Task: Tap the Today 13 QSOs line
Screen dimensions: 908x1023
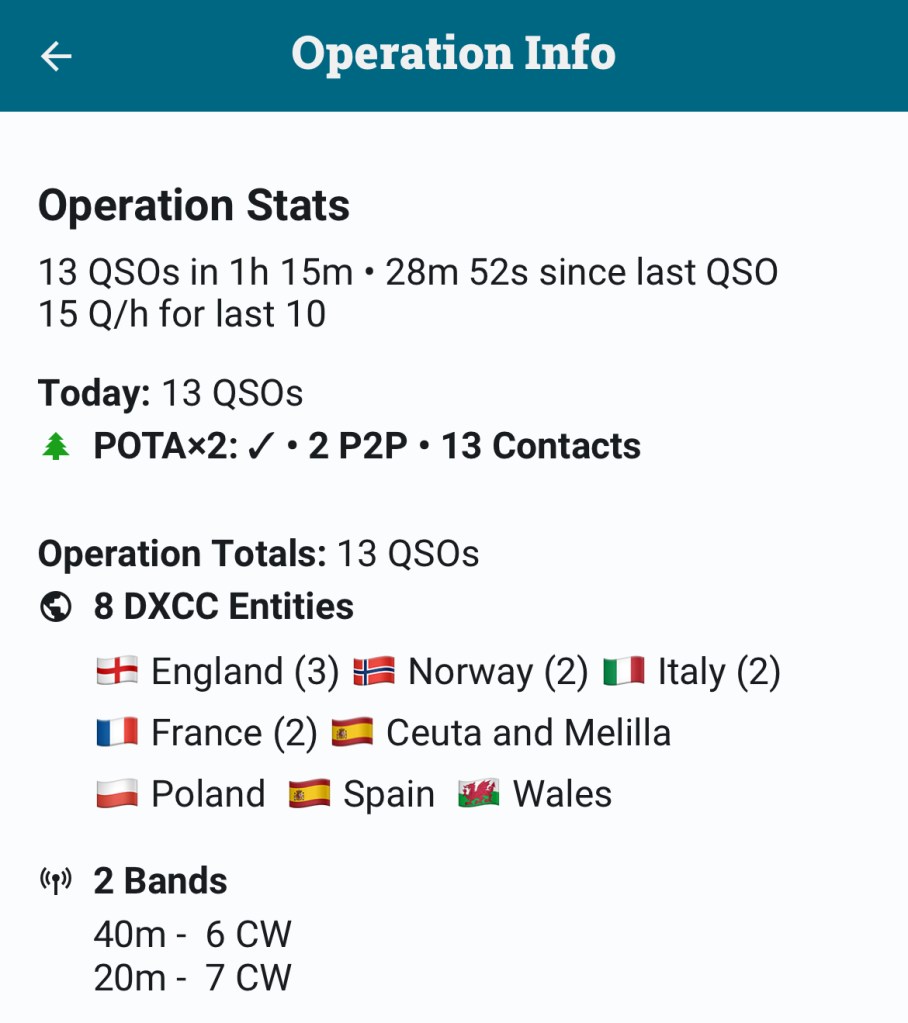Action: (x=170, y=393)
